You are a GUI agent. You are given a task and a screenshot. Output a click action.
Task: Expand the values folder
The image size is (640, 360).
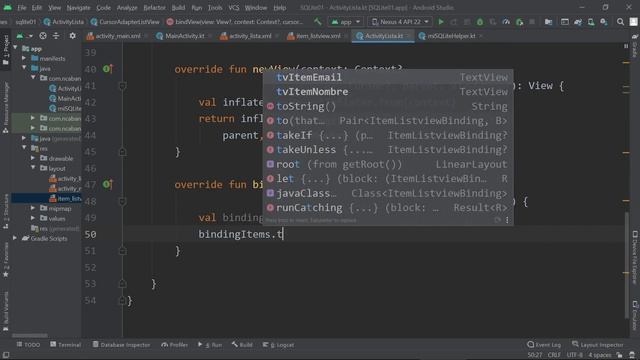(33, 218)
